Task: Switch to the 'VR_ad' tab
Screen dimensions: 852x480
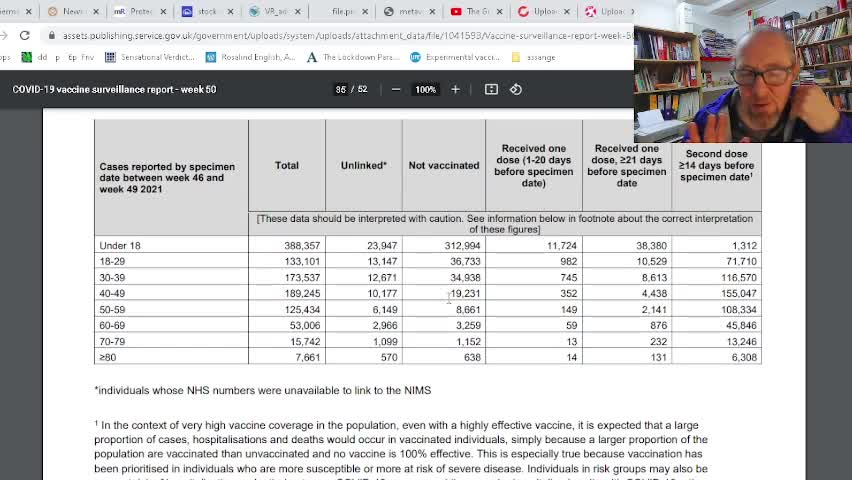Action: point(274,11)
